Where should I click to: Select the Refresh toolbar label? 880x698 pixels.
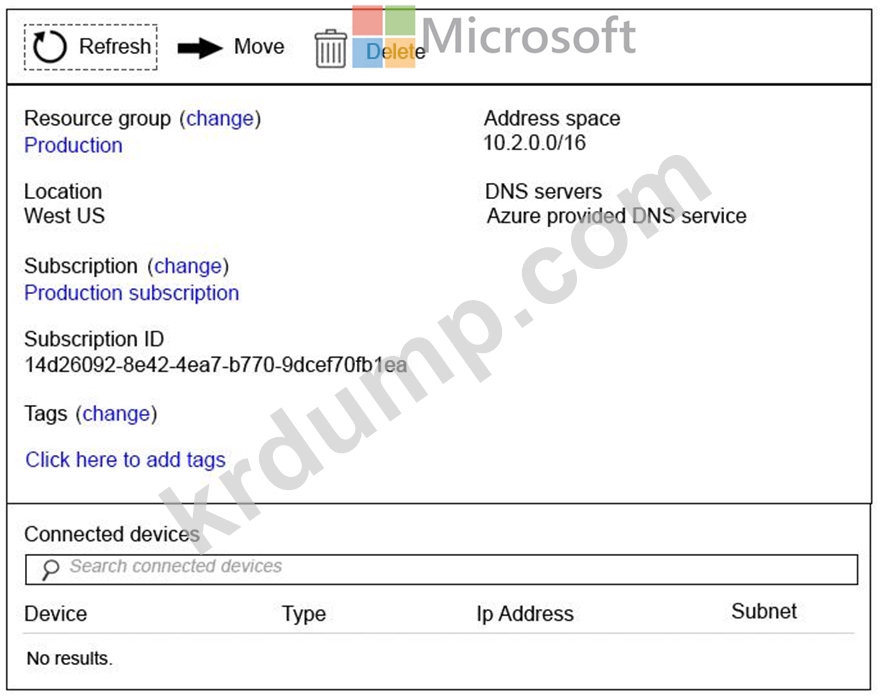coord(115,47)
